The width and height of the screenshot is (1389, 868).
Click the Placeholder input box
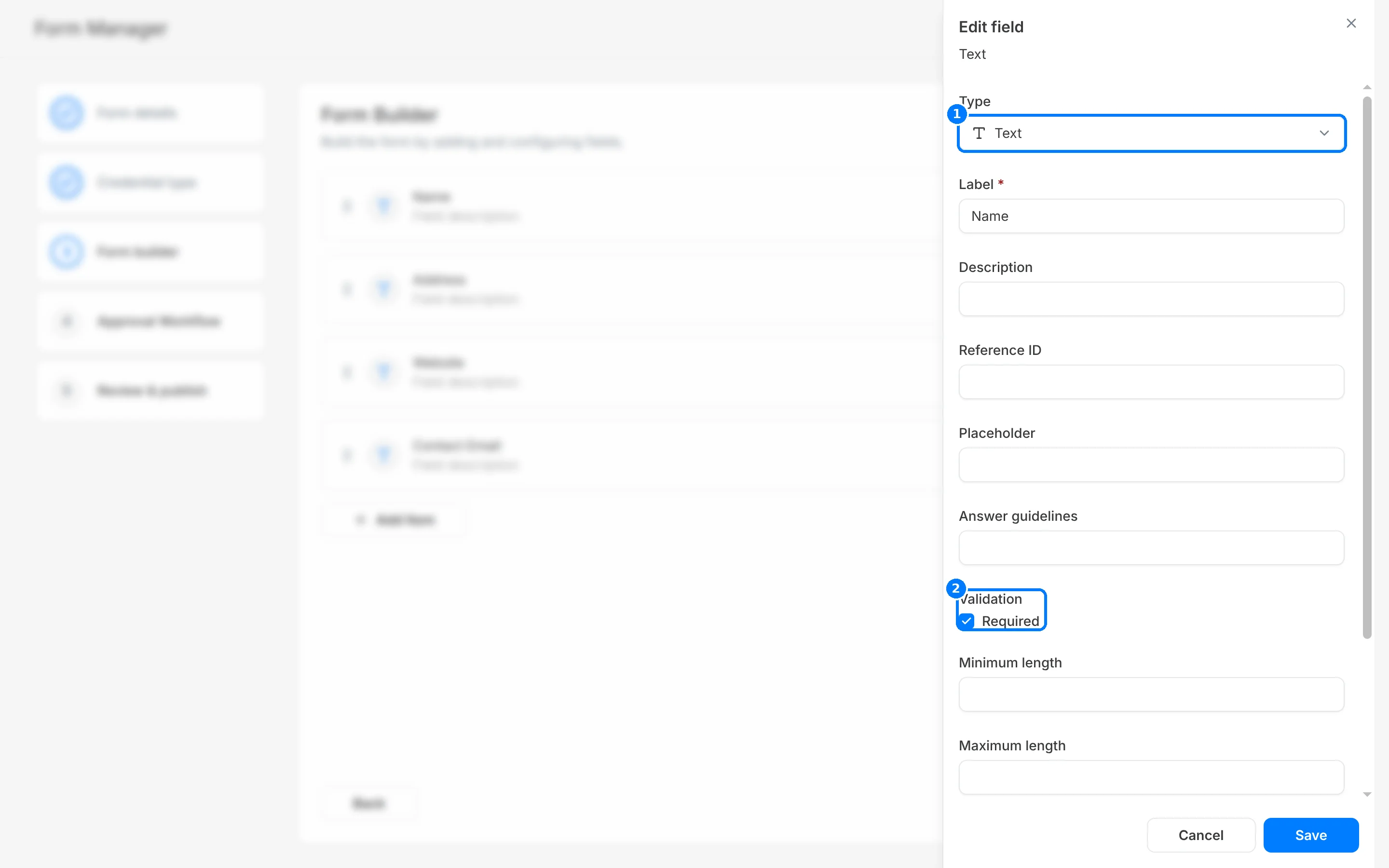click(x=1151, y=465)
